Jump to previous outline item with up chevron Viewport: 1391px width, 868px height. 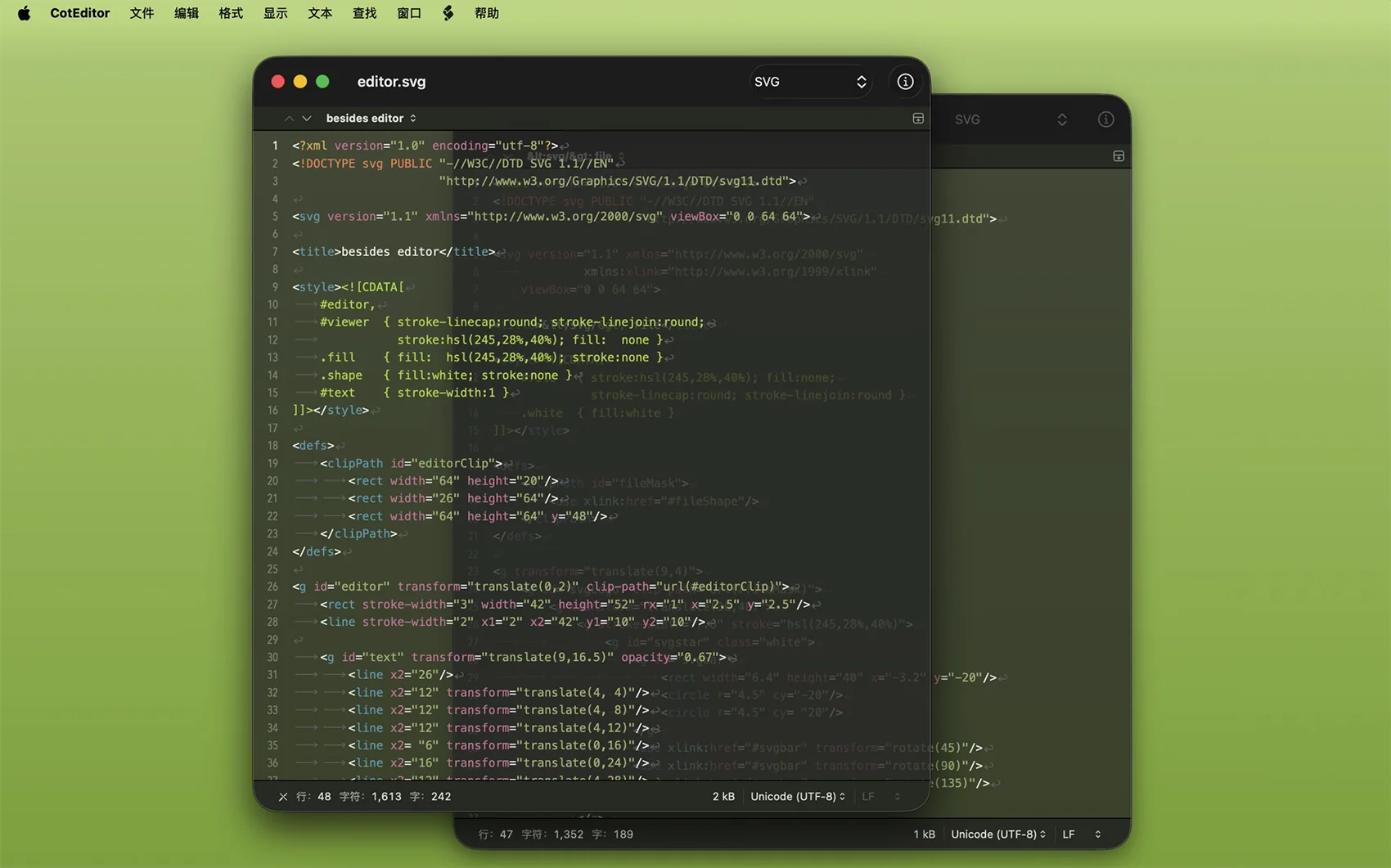[x=289, y=119]
